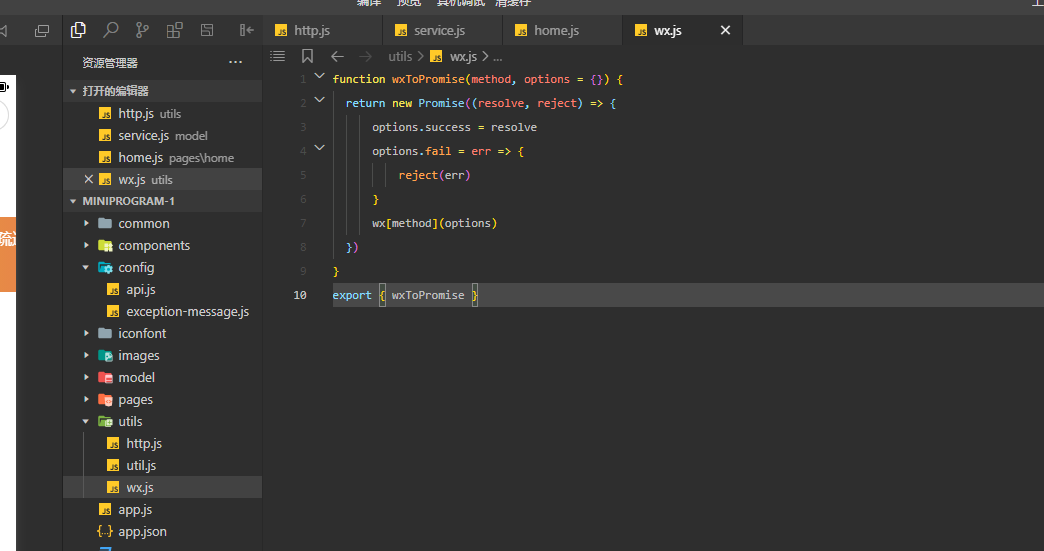Navigate back with the left arrow
1044x551 pixels.
pos(337,57)
